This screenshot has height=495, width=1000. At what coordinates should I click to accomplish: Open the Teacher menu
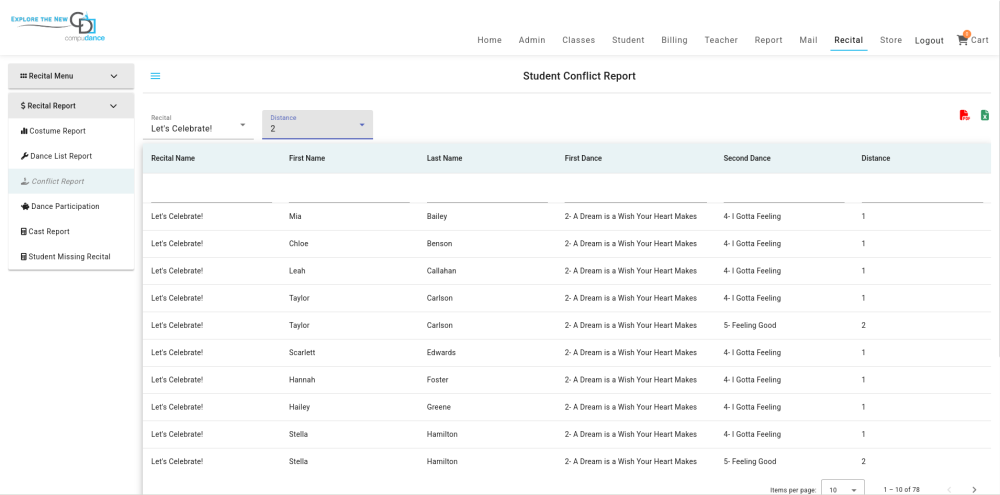click(x=721, y=40)
